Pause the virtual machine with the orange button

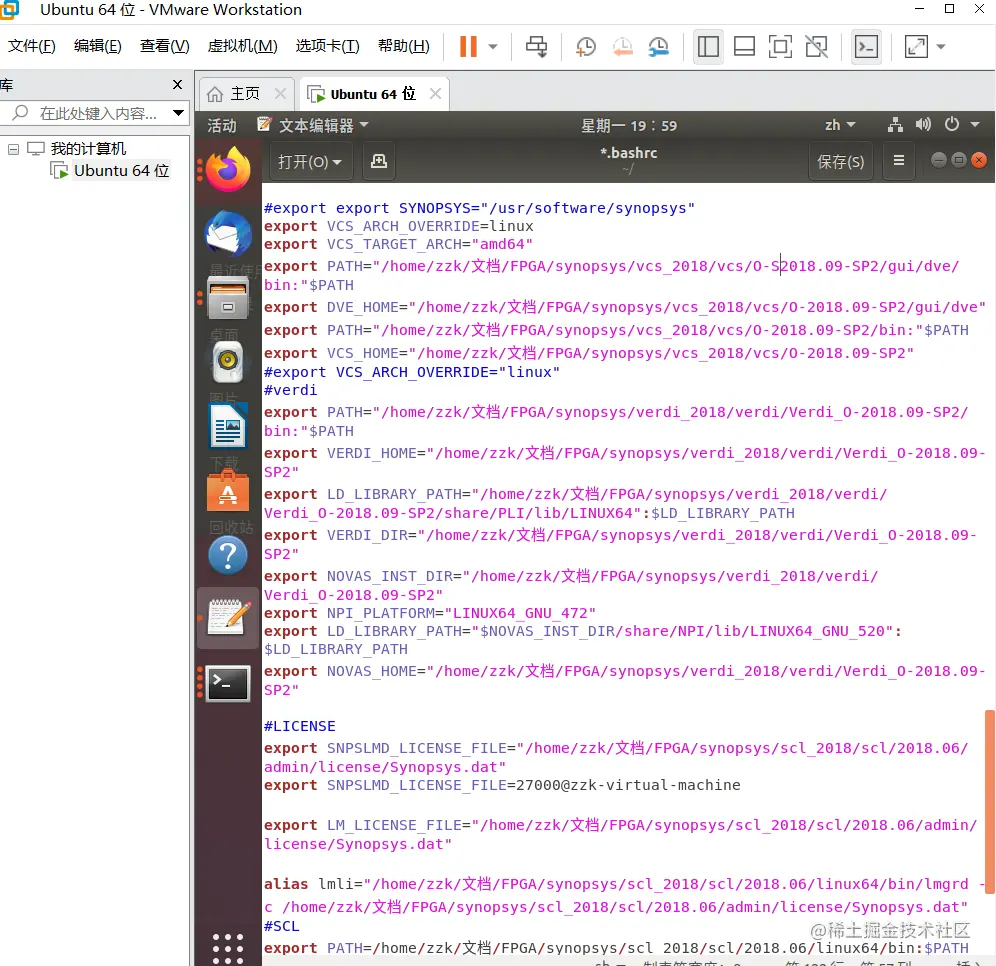[468, 46]
